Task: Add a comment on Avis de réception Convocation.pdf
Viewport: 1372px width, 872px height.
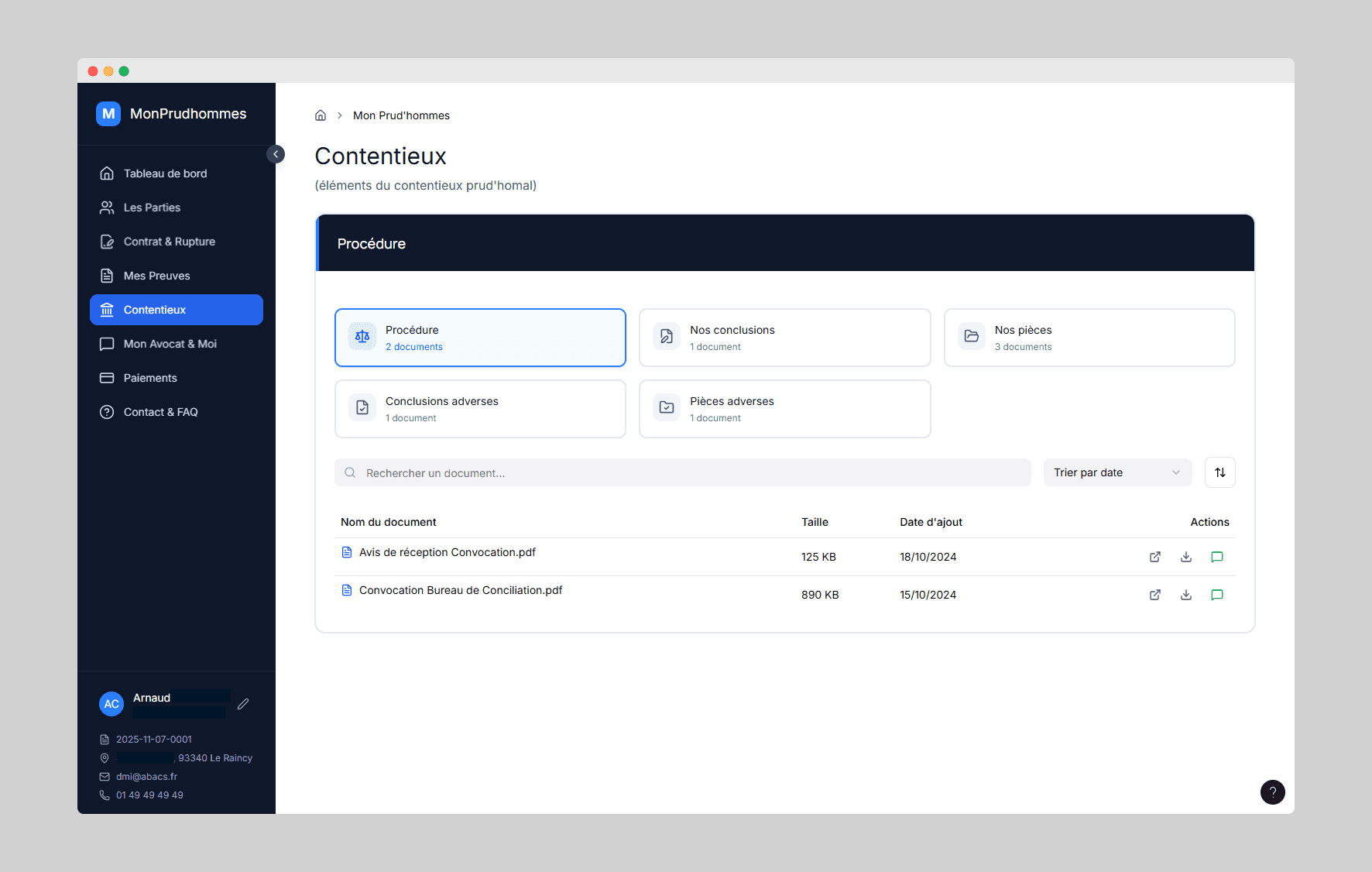Action: [x=1216, y=556]
